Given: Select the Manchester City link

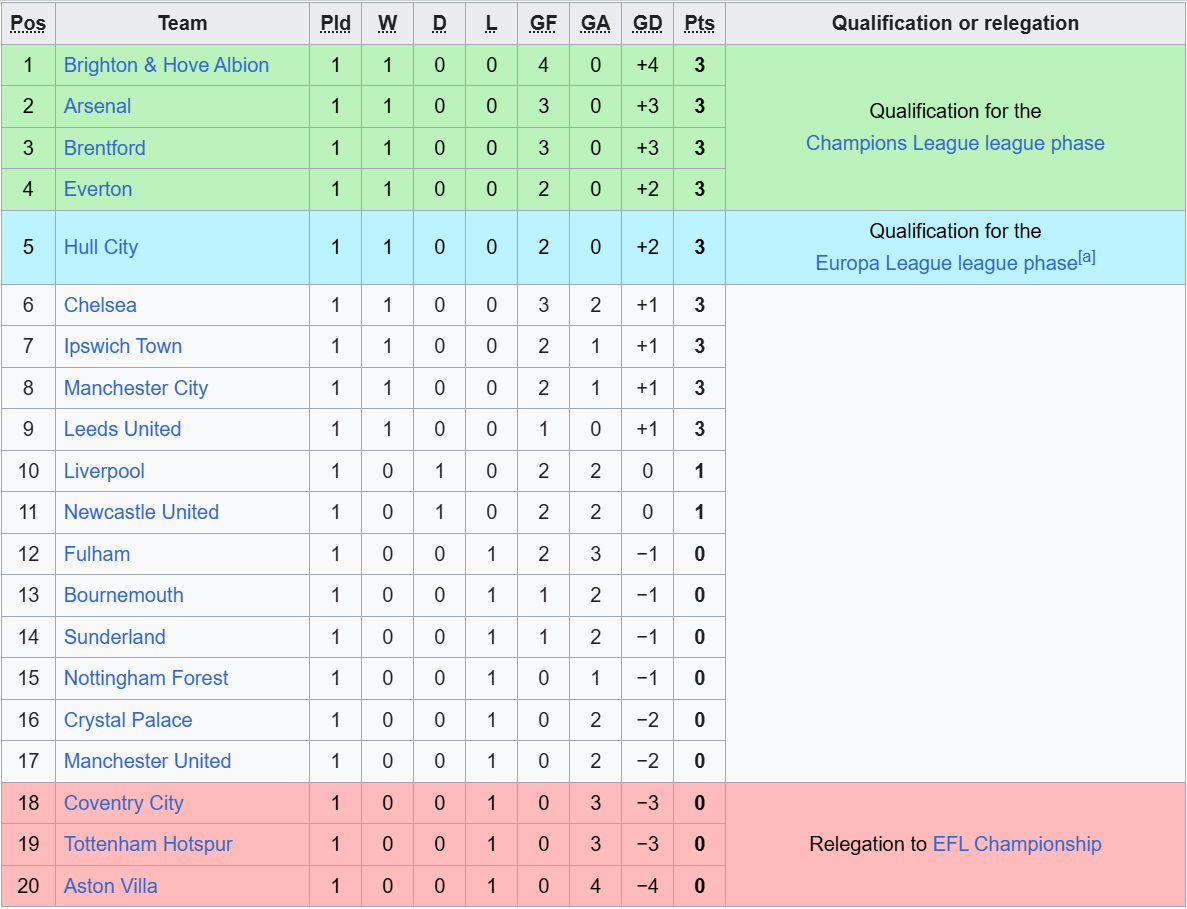Looking at the screenshot, I should 136,388.
